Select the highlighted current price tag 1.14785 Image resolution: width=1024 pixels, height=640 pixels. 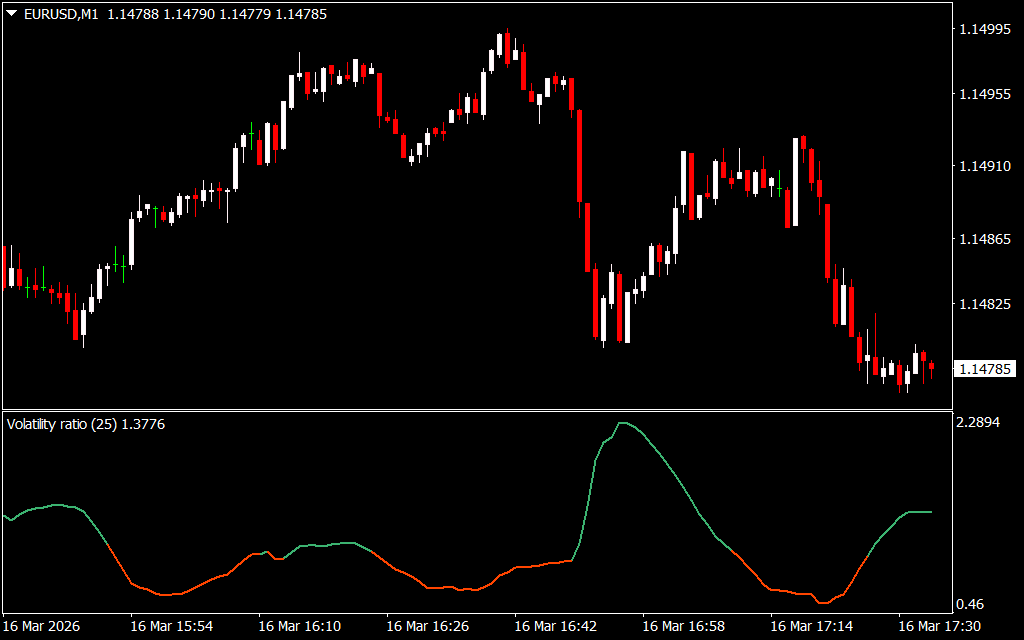985,369
